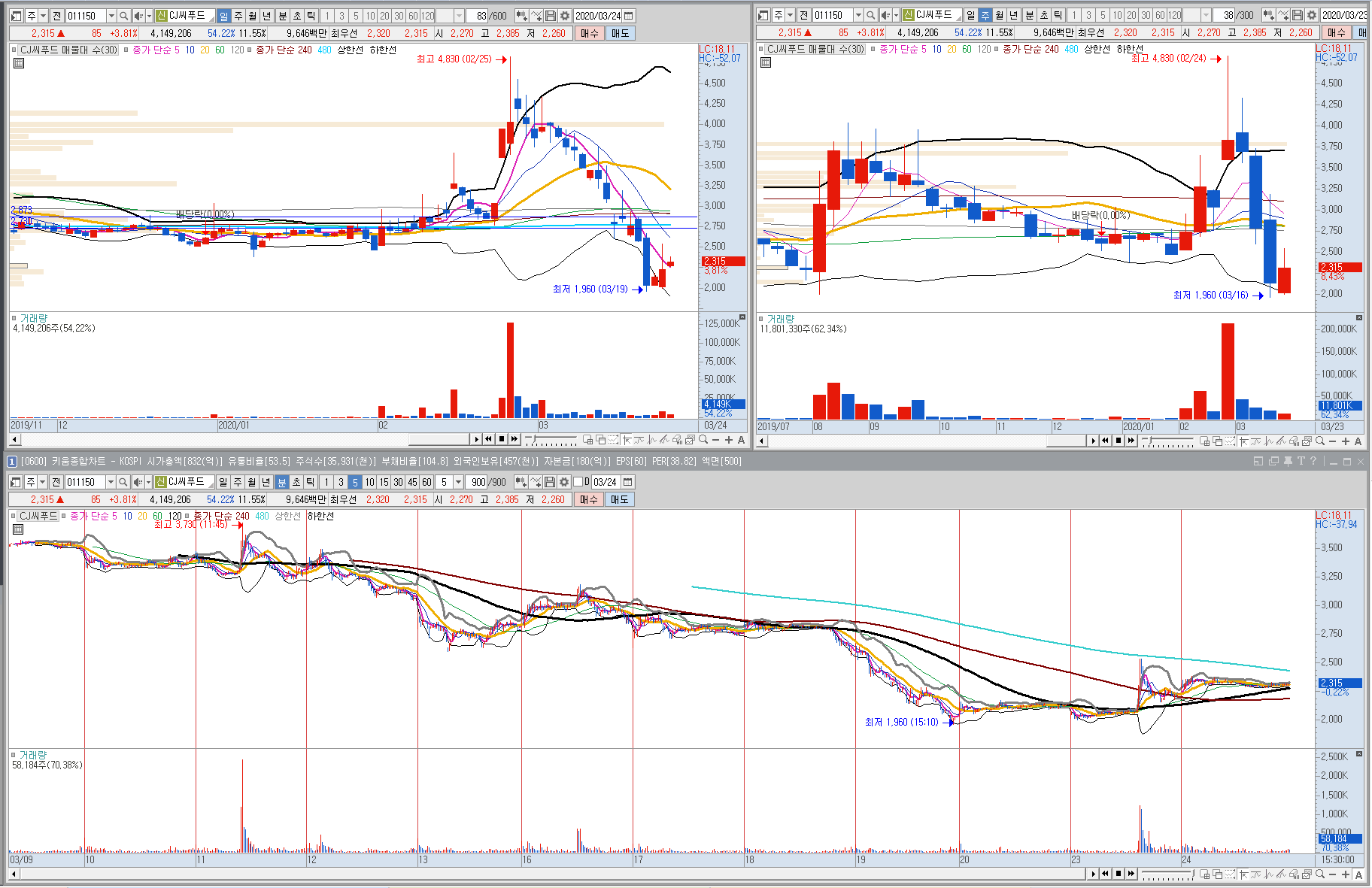Open settings gear in bottom chart toolbar
This screenshot has height=888, width=1372.
coord(564,482)
